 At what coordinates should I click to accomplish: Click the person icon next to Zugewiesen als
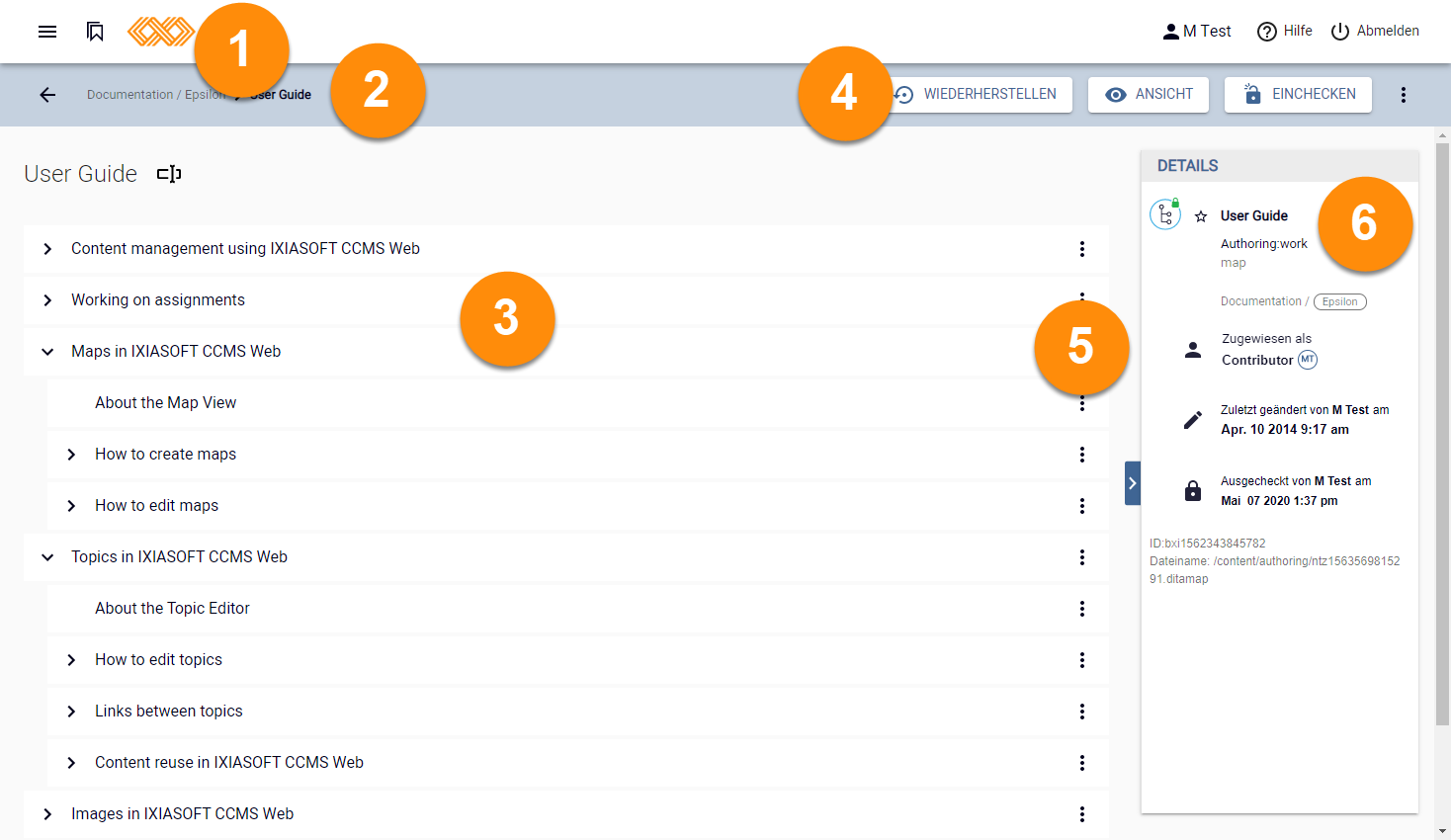coord(1193,350)
